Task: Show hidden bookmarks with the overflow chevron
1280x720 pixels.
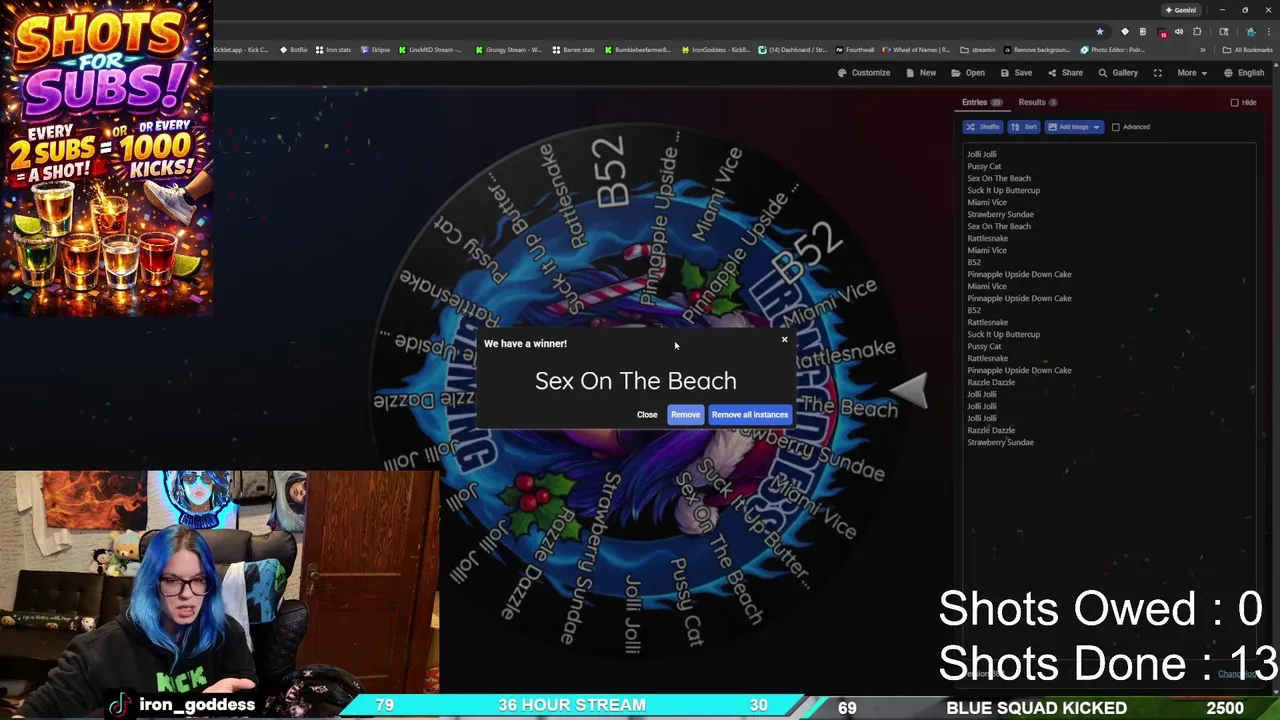Action: 1203,50
